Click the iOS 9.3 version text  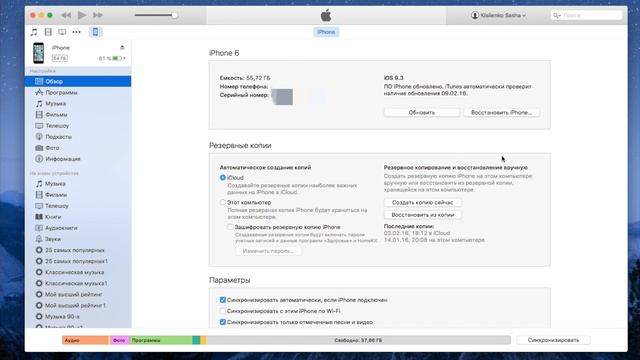pyautogui.click(x=393, y=78)
